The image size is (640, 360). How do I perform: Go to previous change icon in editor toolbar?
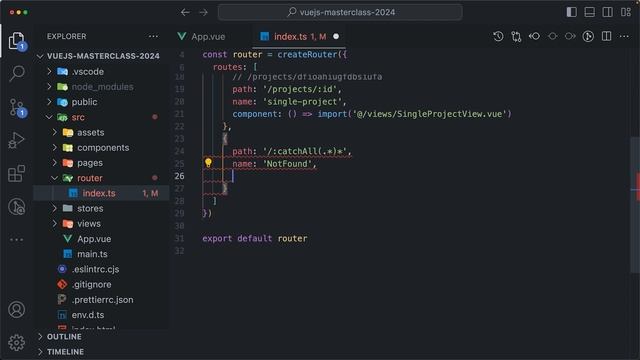point(534,36)
